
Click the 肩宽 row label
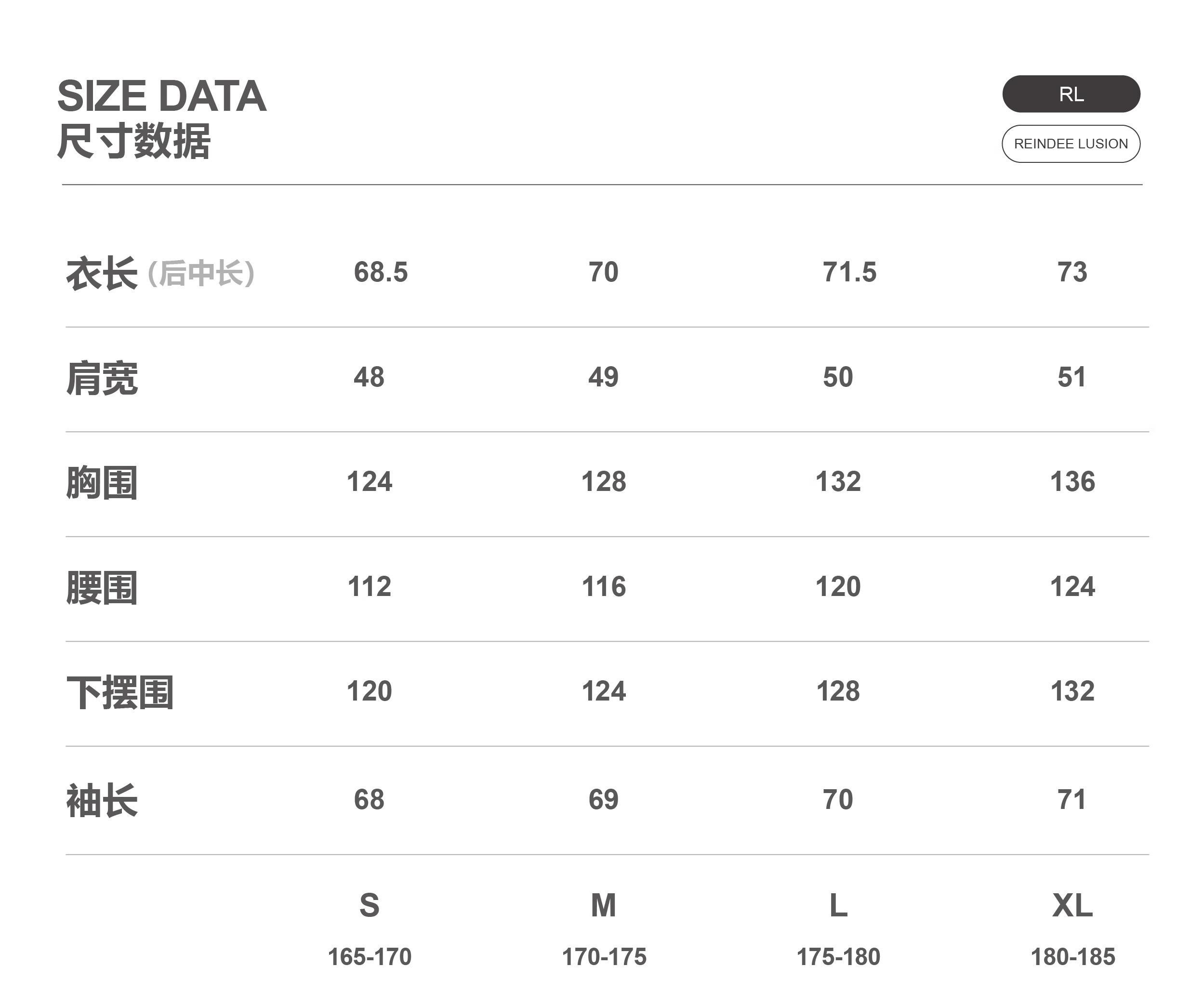pos(102,378)
